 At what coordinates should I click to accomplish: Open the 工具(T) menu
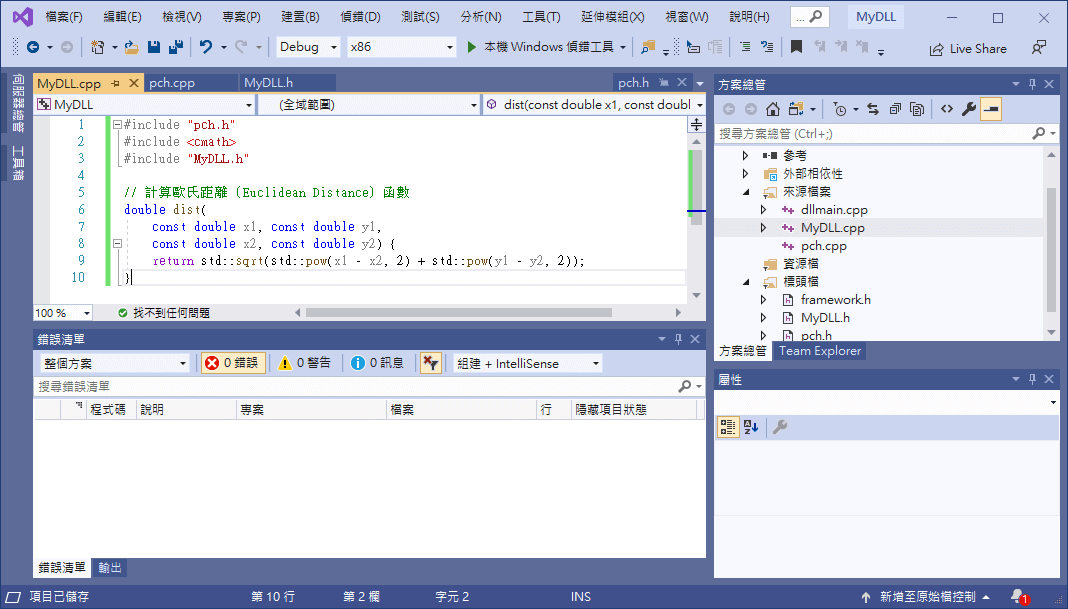pos(541,17)
